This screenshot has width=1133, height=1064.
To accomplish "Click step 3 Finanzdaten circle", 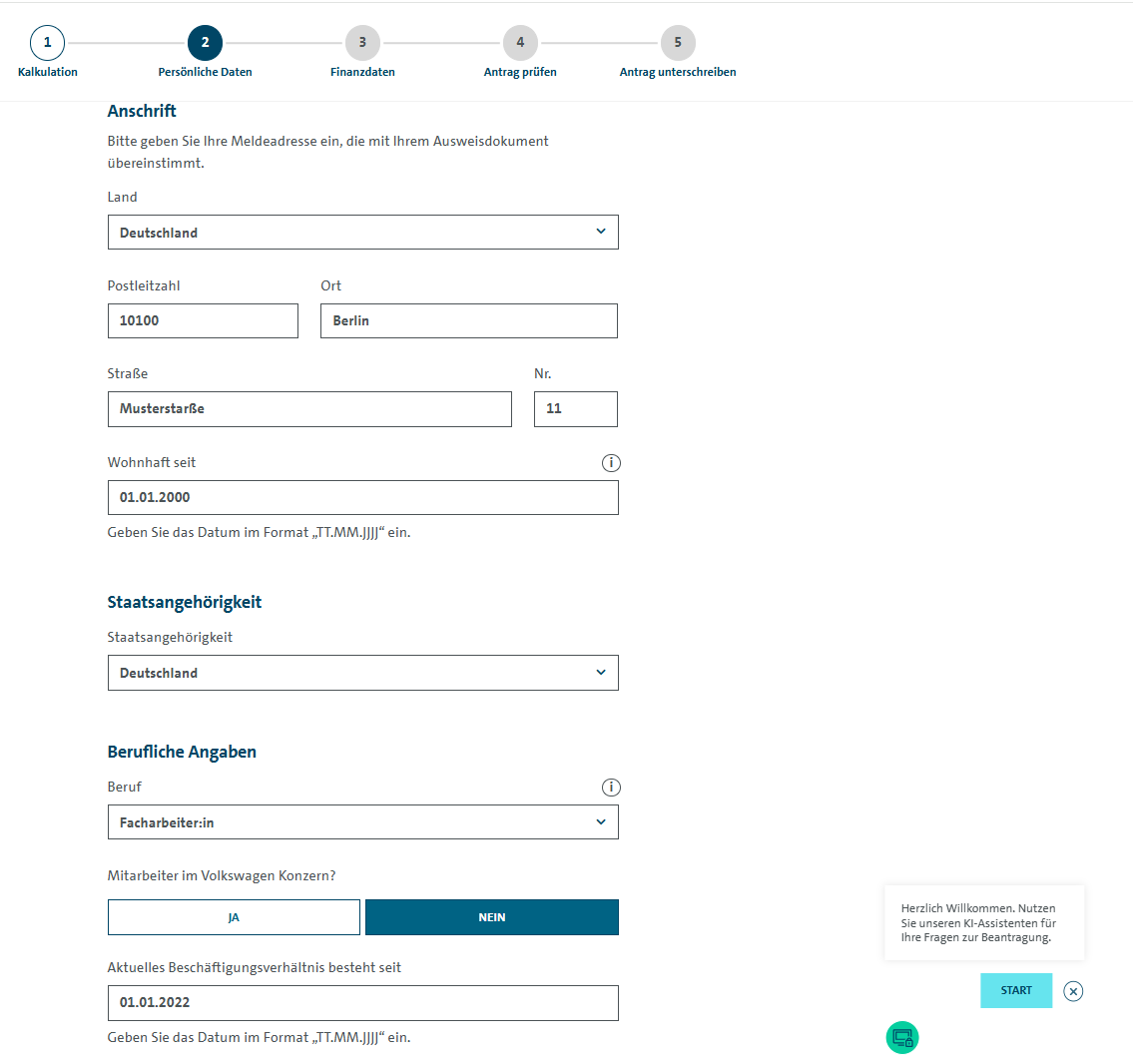I will tap(362, 43).
